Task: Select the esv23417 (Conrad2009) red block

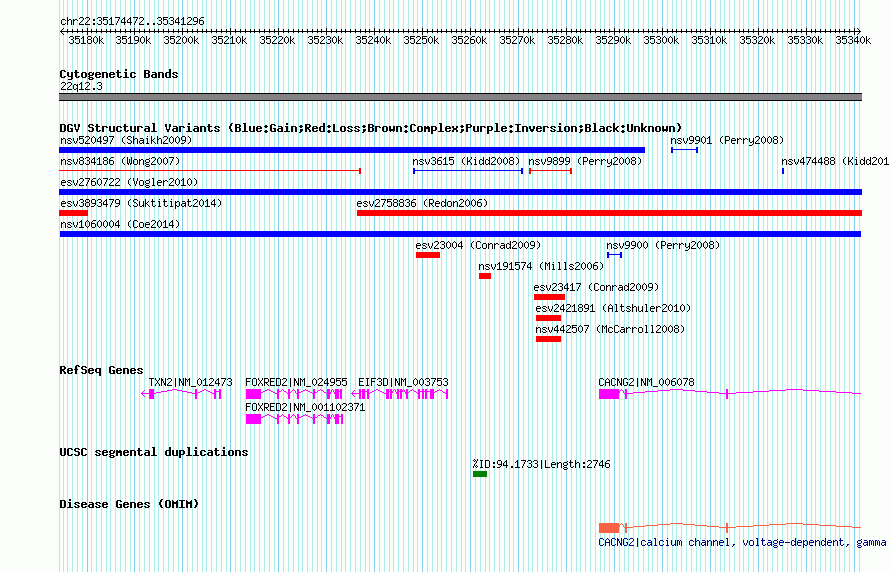Action: 549,297
